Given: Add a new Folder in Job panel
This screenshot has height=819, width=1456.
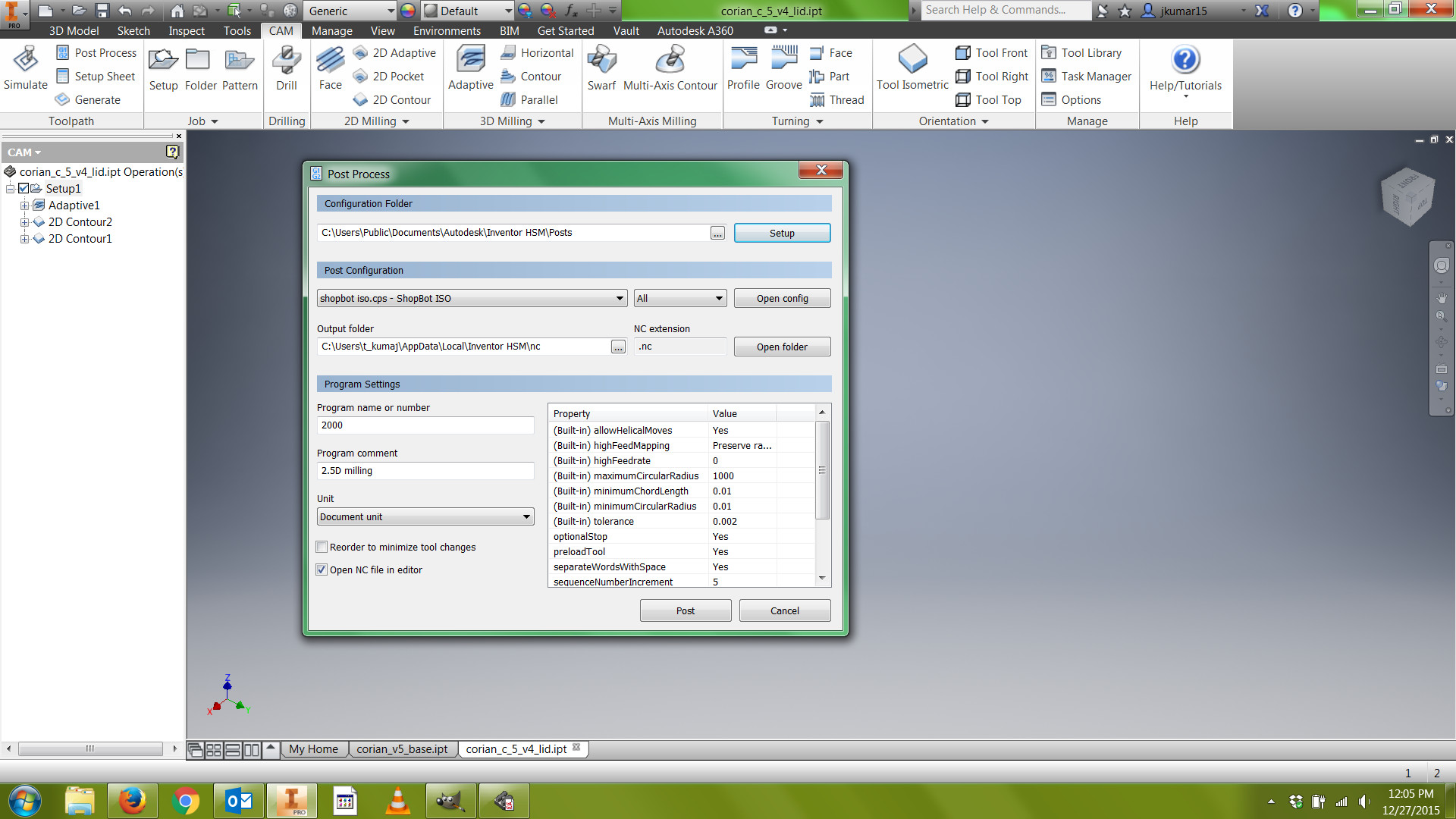Looking at the screenshot, I should pos(200,68).
